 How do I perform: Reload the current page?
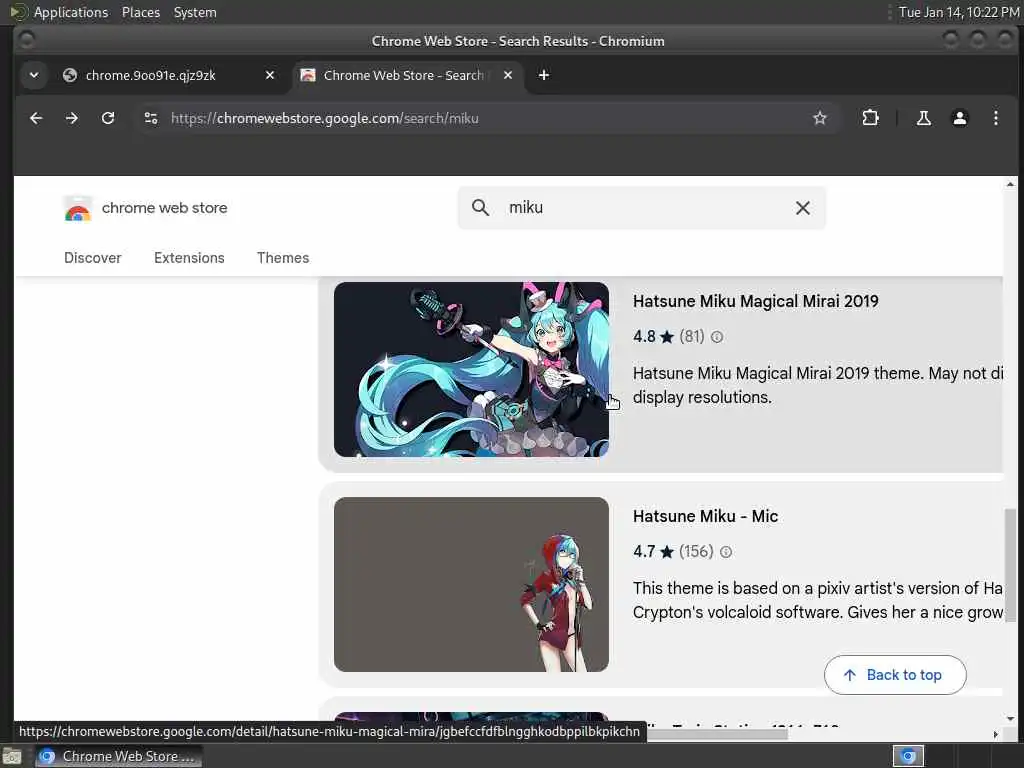point(108,118)
